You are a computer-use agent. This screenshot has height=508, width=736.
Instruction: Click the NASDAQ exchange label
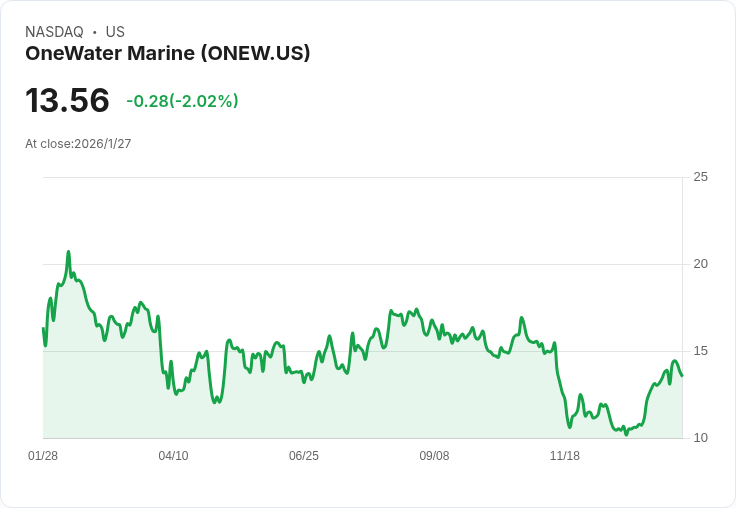point(54,32)
